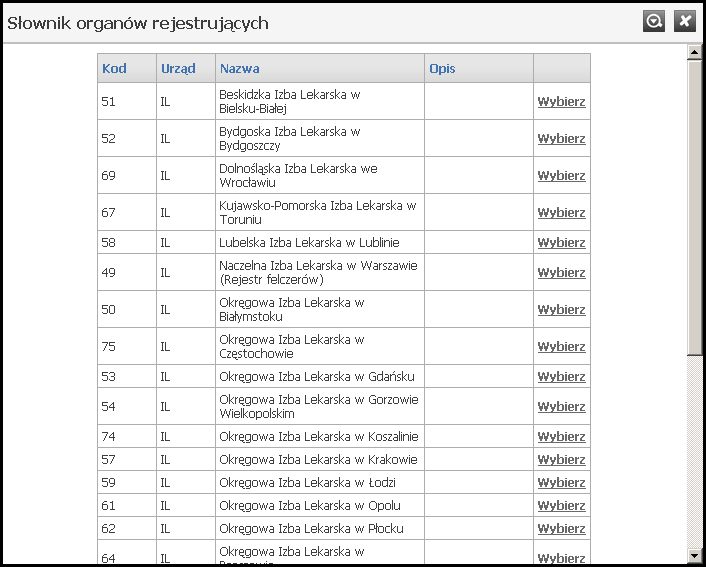This screenshot has height=567, width=706.
Task: Click Wybierz for Izba Lekarska w Gdańsku
Action: (561, 377)
